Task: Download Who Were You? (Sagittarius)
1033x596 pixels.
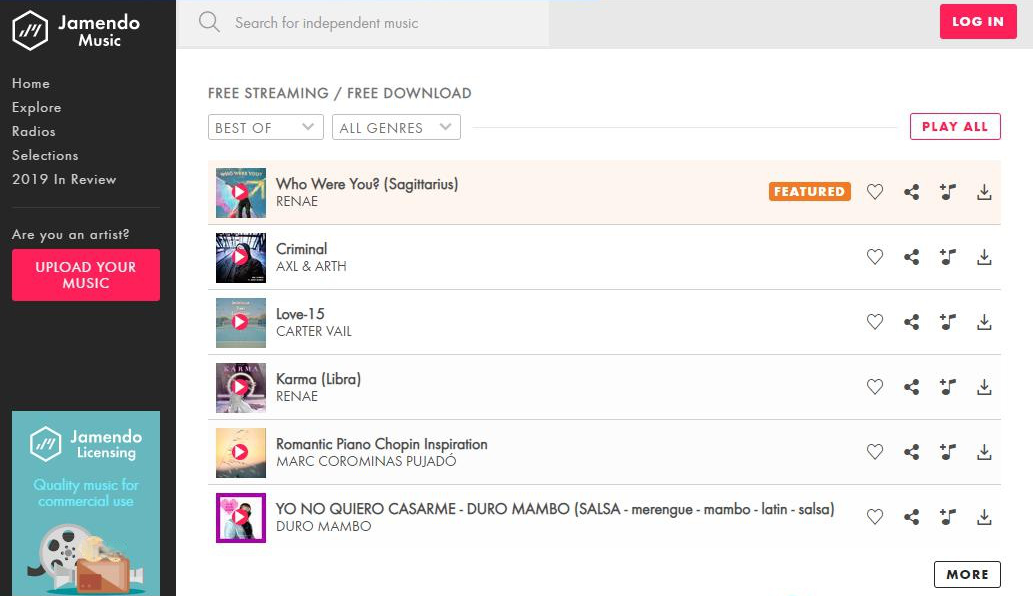Action: coord(984,192)
